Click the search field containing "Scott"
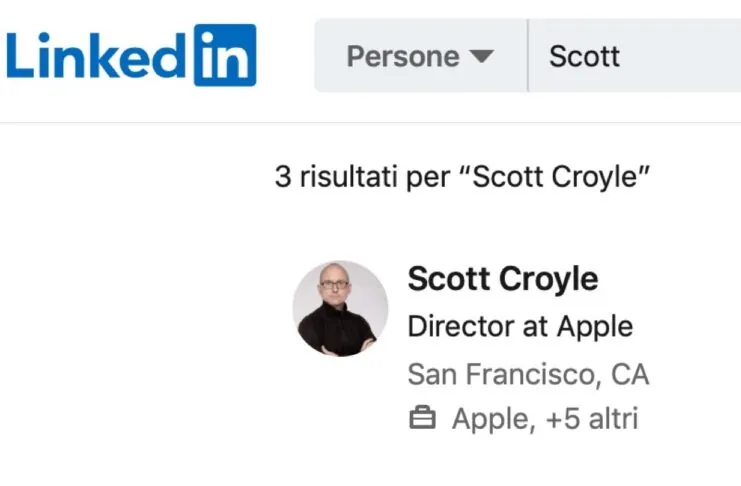The image size is (741, 486). (x=585, y=56)
